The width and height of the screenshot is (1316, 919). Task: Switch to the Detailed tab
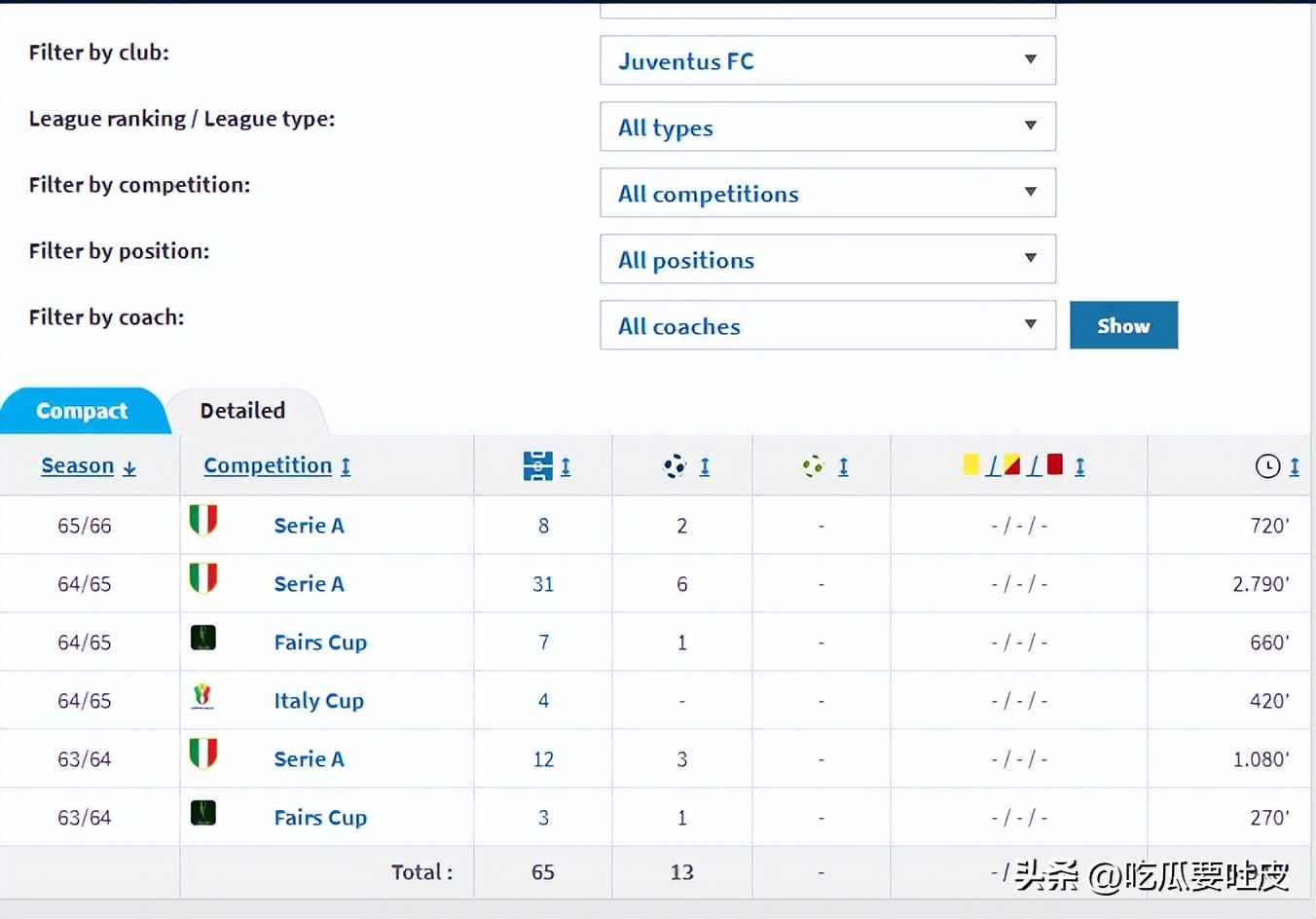click(x=242, y=411)
